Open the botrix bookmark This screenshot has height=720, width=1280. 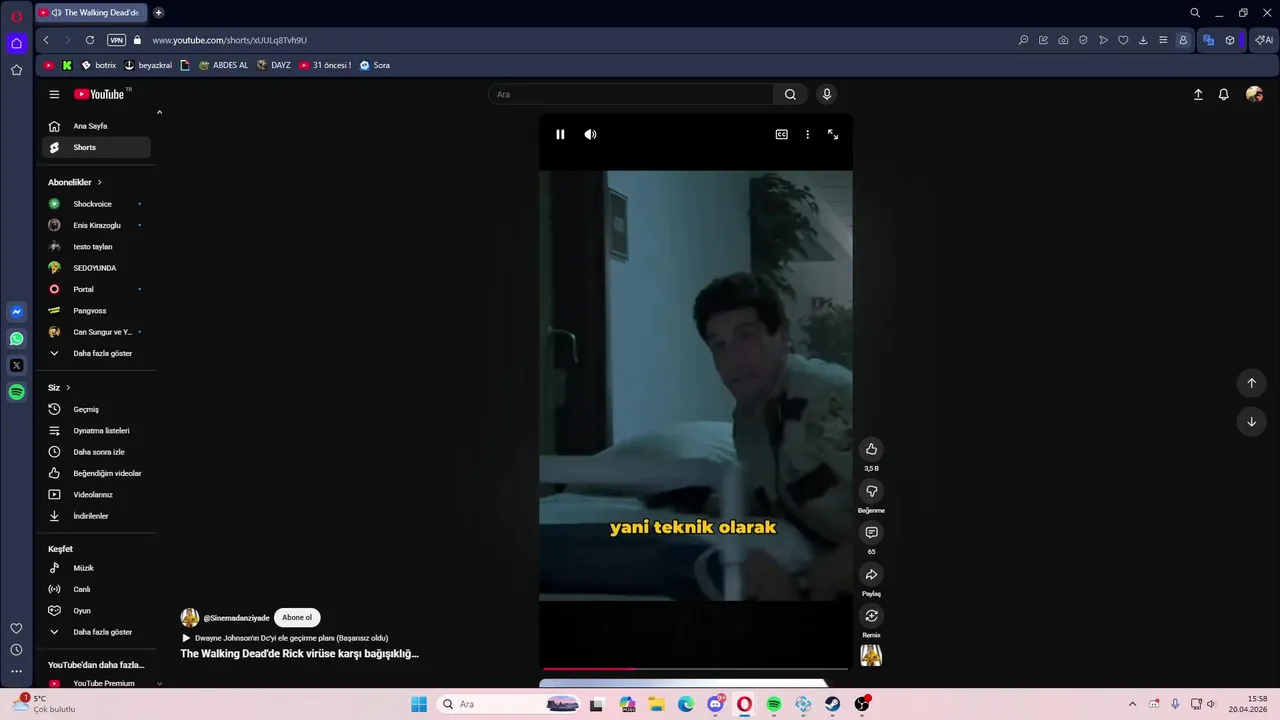[99, 65]
